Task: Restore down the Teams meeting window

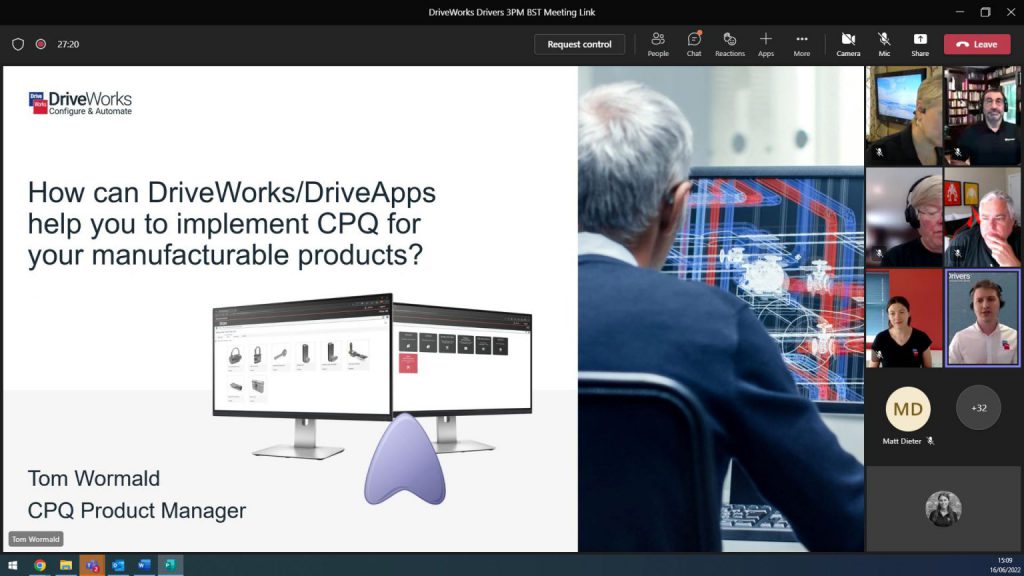Action: coord(985,12)
